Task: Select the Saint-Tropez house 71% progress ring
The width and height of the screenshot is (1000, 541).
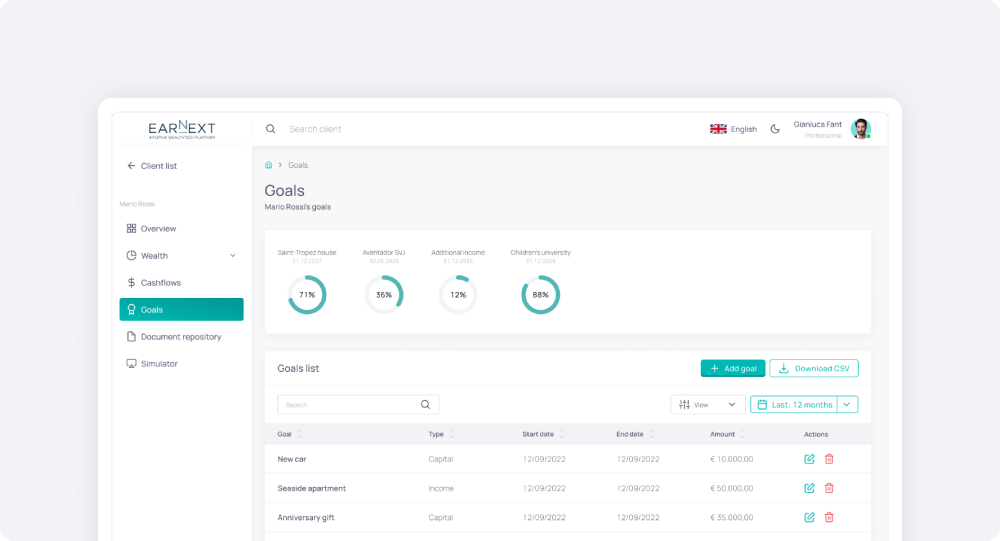Action: [x=307, y=295]
